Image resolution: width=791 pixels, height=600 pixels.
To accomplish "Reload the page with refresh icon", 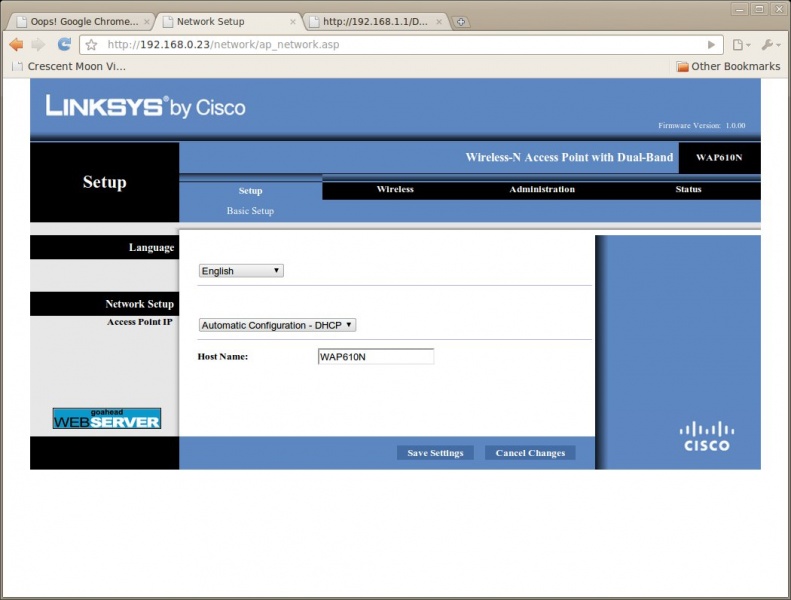I will pos(64,44).
